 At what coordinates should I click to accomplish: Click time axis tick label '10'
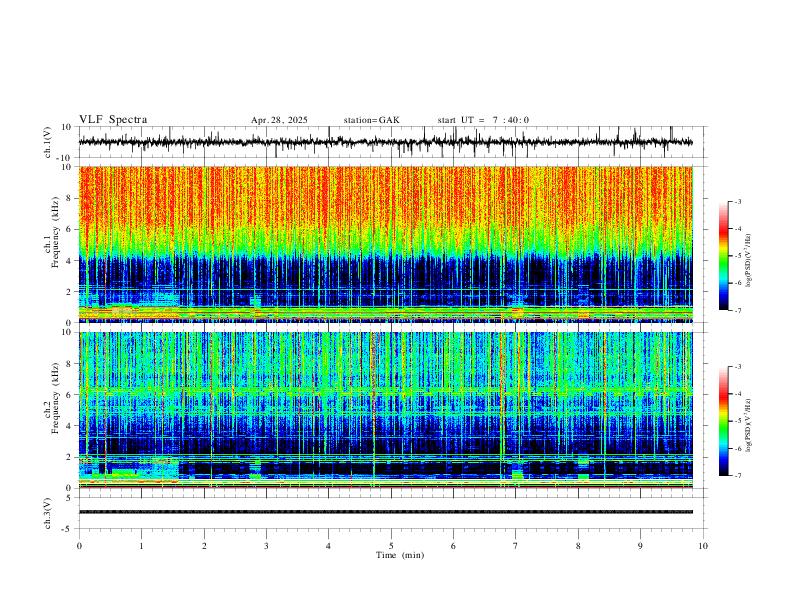coord(703,546)
